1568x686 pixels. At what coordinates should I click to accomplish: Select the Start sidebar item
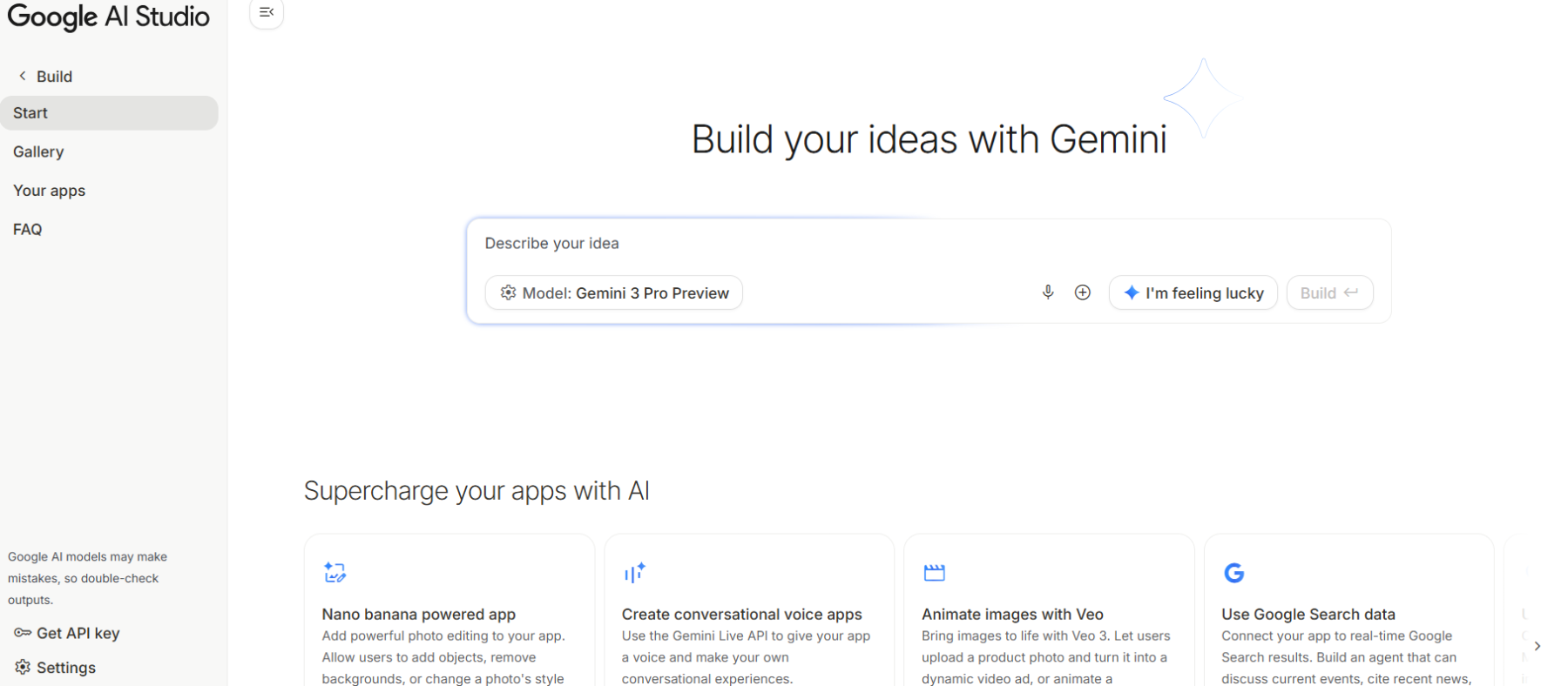[109, 113]
